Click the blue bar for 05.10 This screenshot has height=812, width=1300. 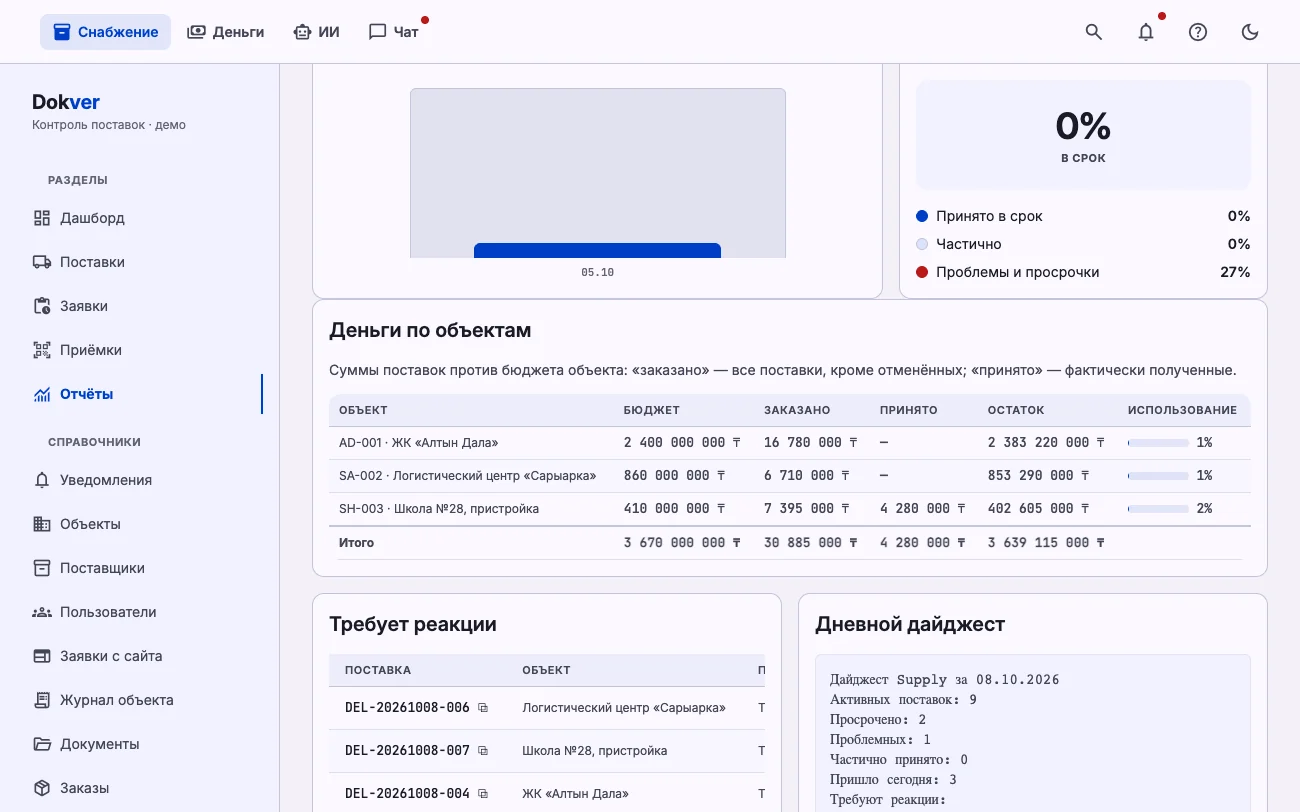(x=597, y=251)
